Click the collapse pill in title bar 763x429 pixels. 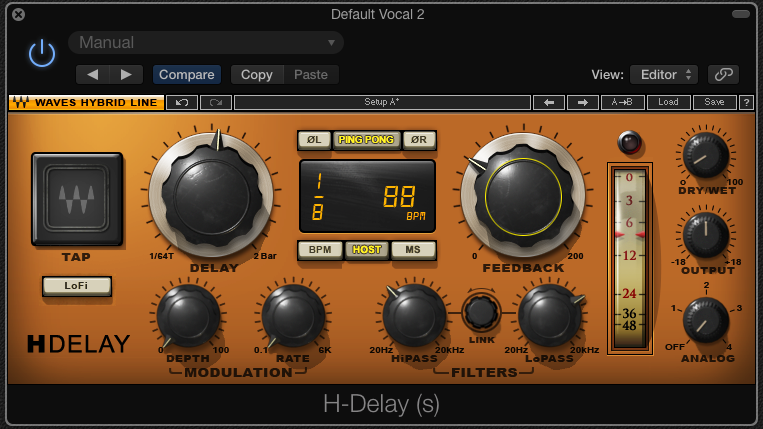[741, 14]
